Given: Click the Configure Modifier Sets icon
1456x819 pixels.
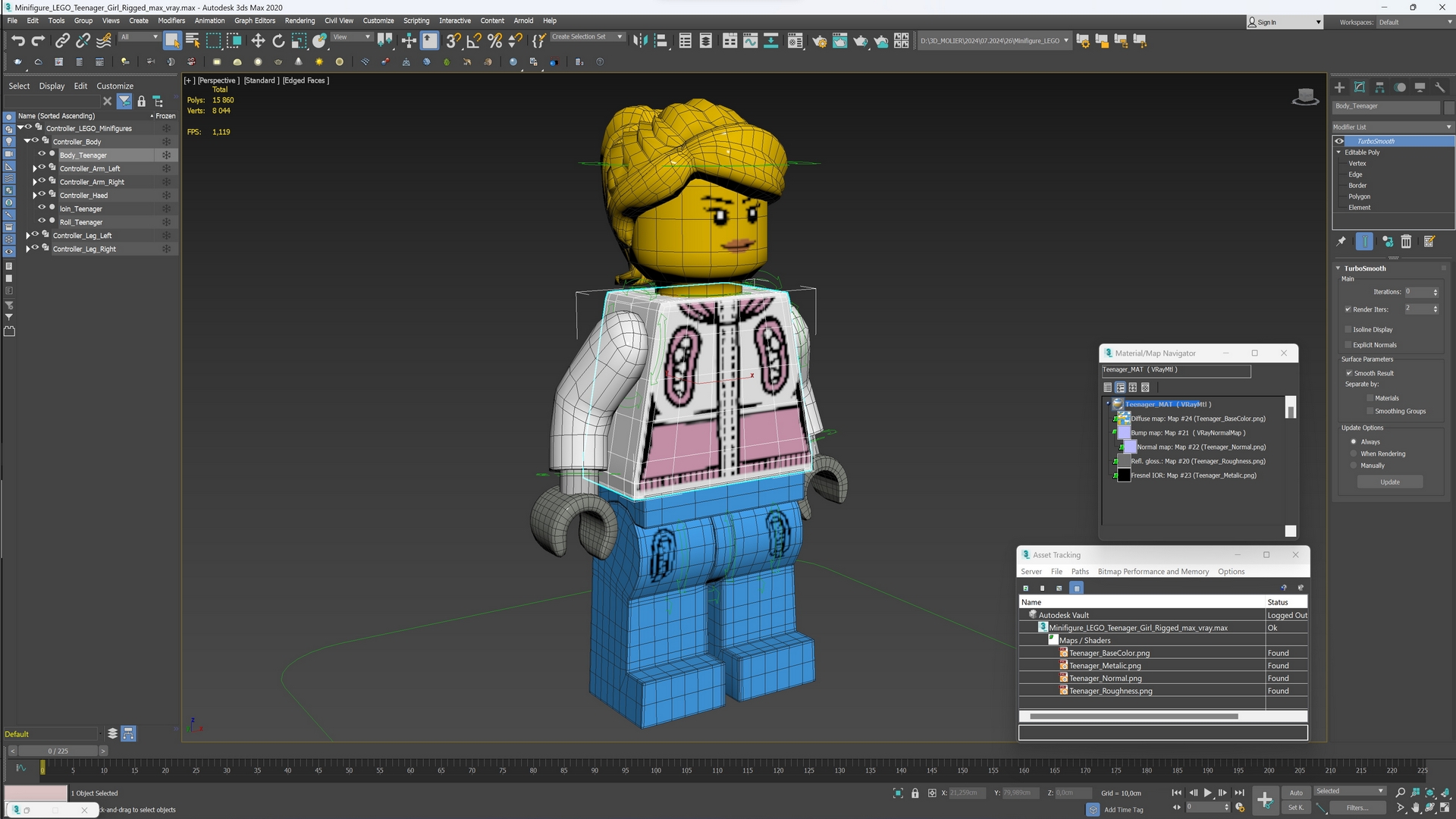Looking at the screenshot, I should tap(1429, 241).
